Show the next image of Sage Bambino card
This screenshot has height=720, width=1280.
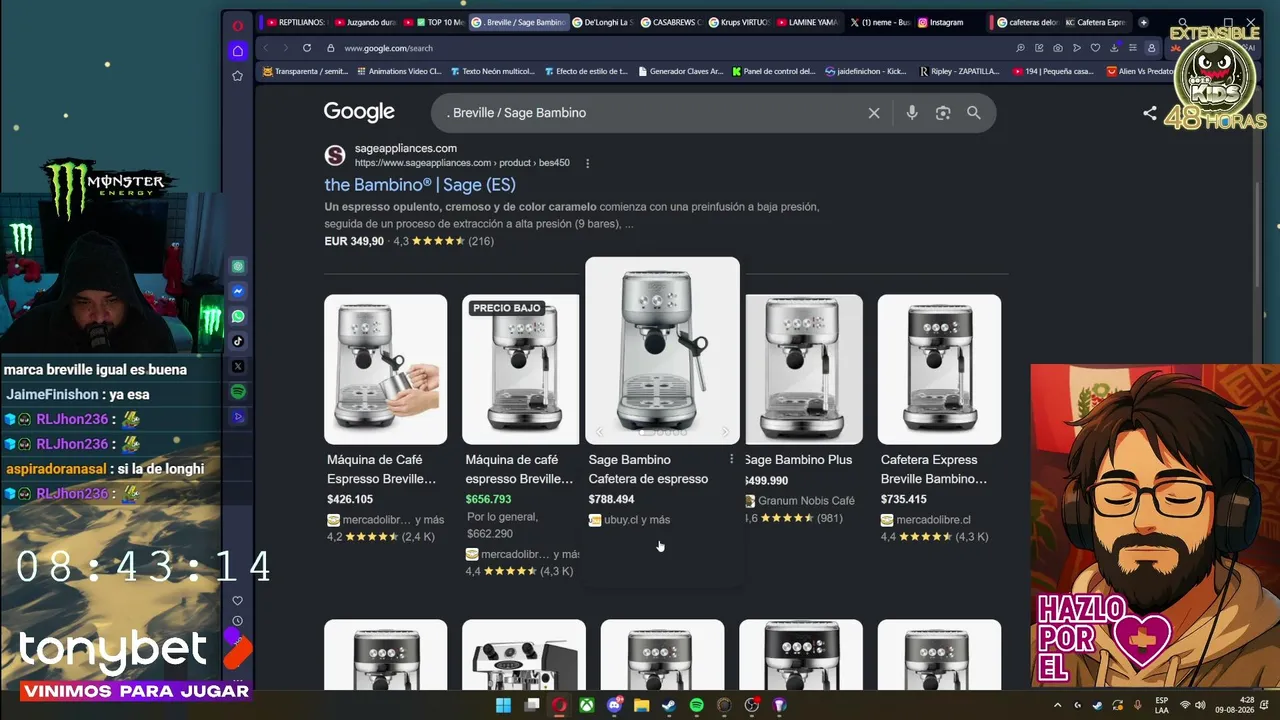tap(725, 432)
